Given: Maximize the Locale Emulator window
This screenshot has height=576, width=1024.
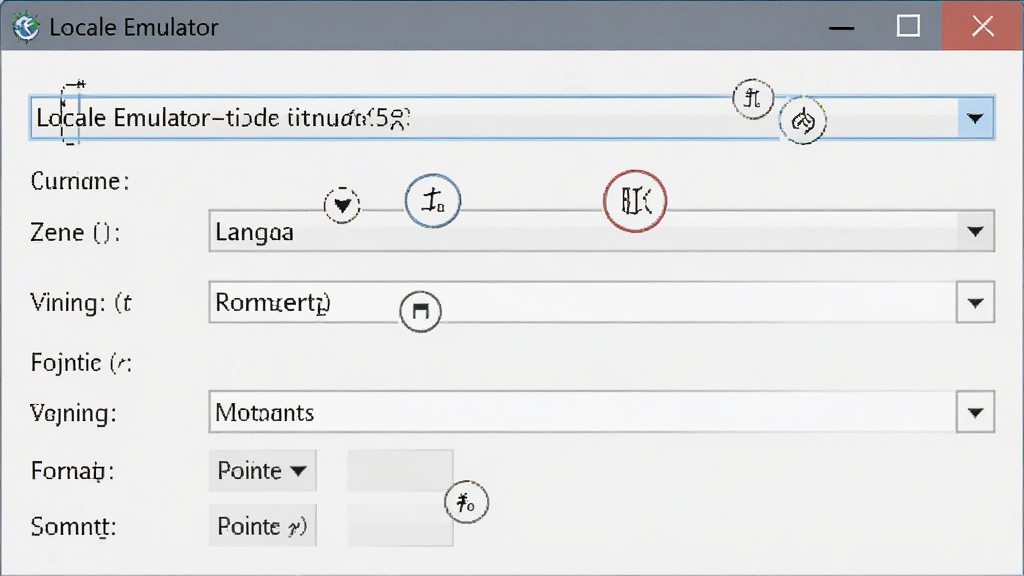Looking at the screenshot, I should [908, 27].
